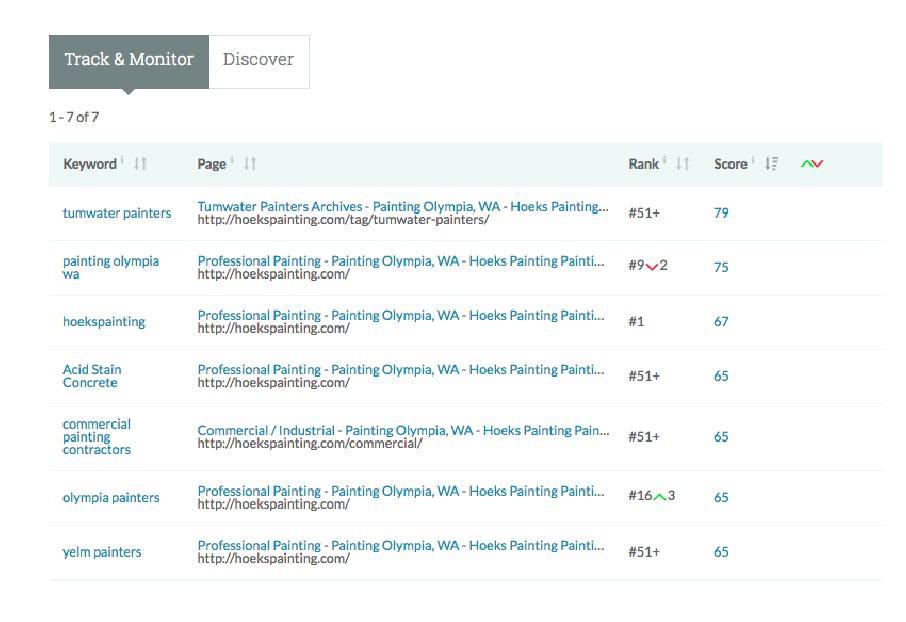The width and height of the screenshot is (906, 622).
Task: Select the Track & Monitor tab
Action: click(x=129, y=60)
